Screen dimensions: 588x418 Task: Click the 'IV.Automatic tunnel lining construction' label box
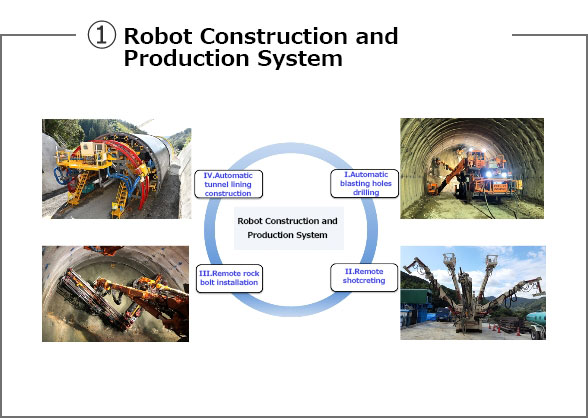(x=228, y=184)
